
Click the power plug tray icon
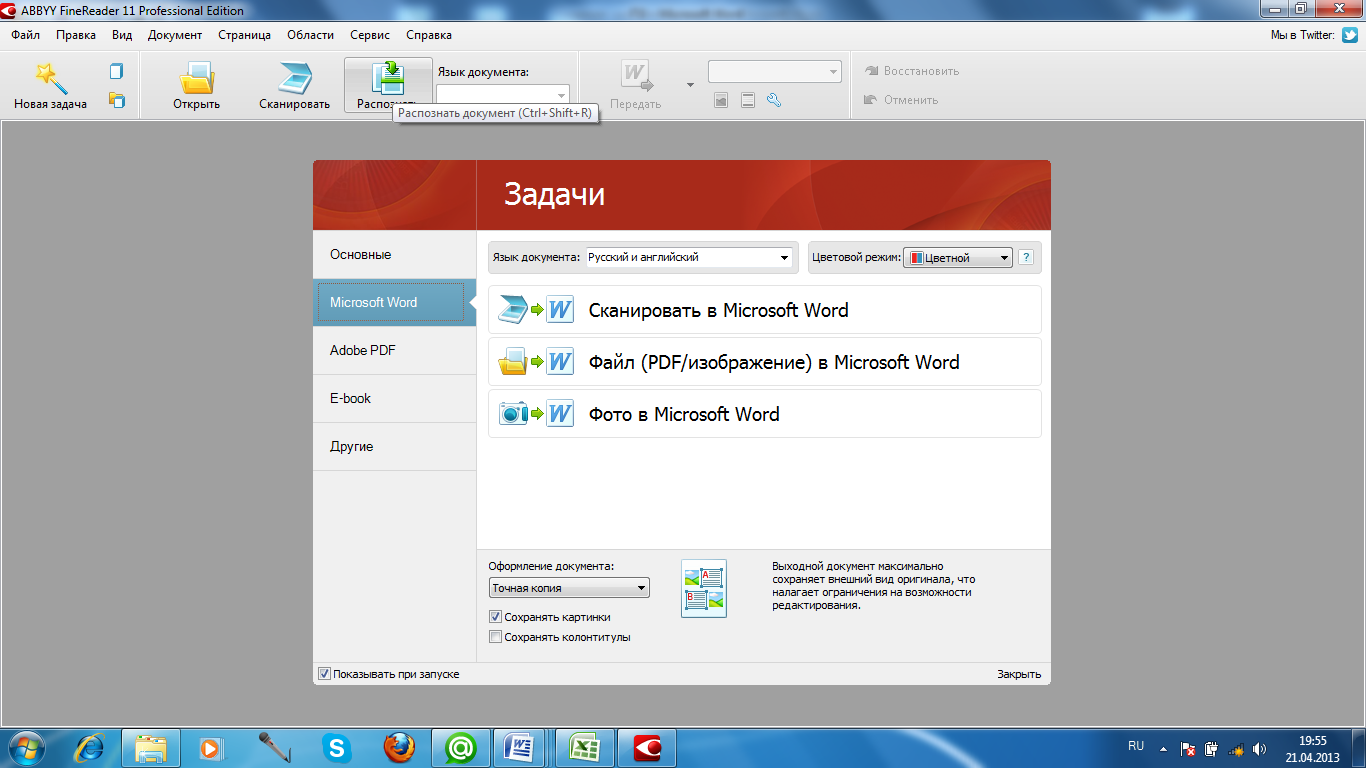pyautogui.click(x=1212, y=748)
